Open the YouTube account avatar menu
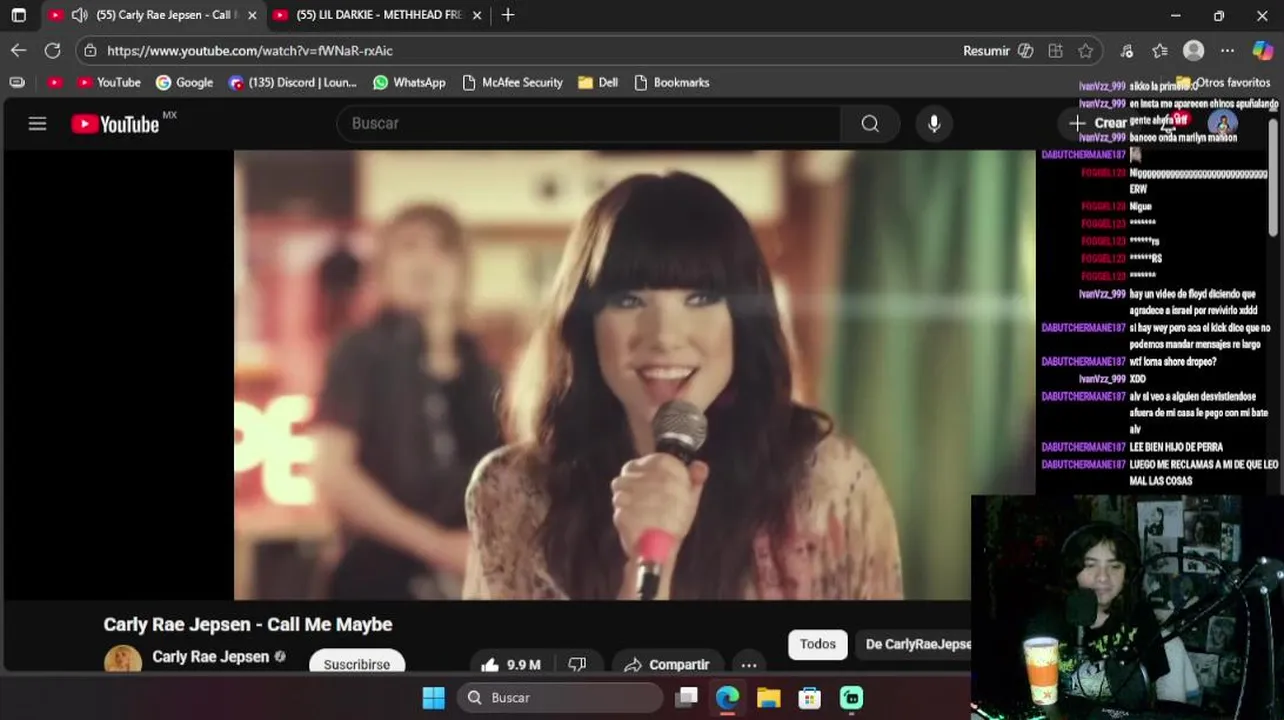The image size is (1284, 720). point(1222,124)
